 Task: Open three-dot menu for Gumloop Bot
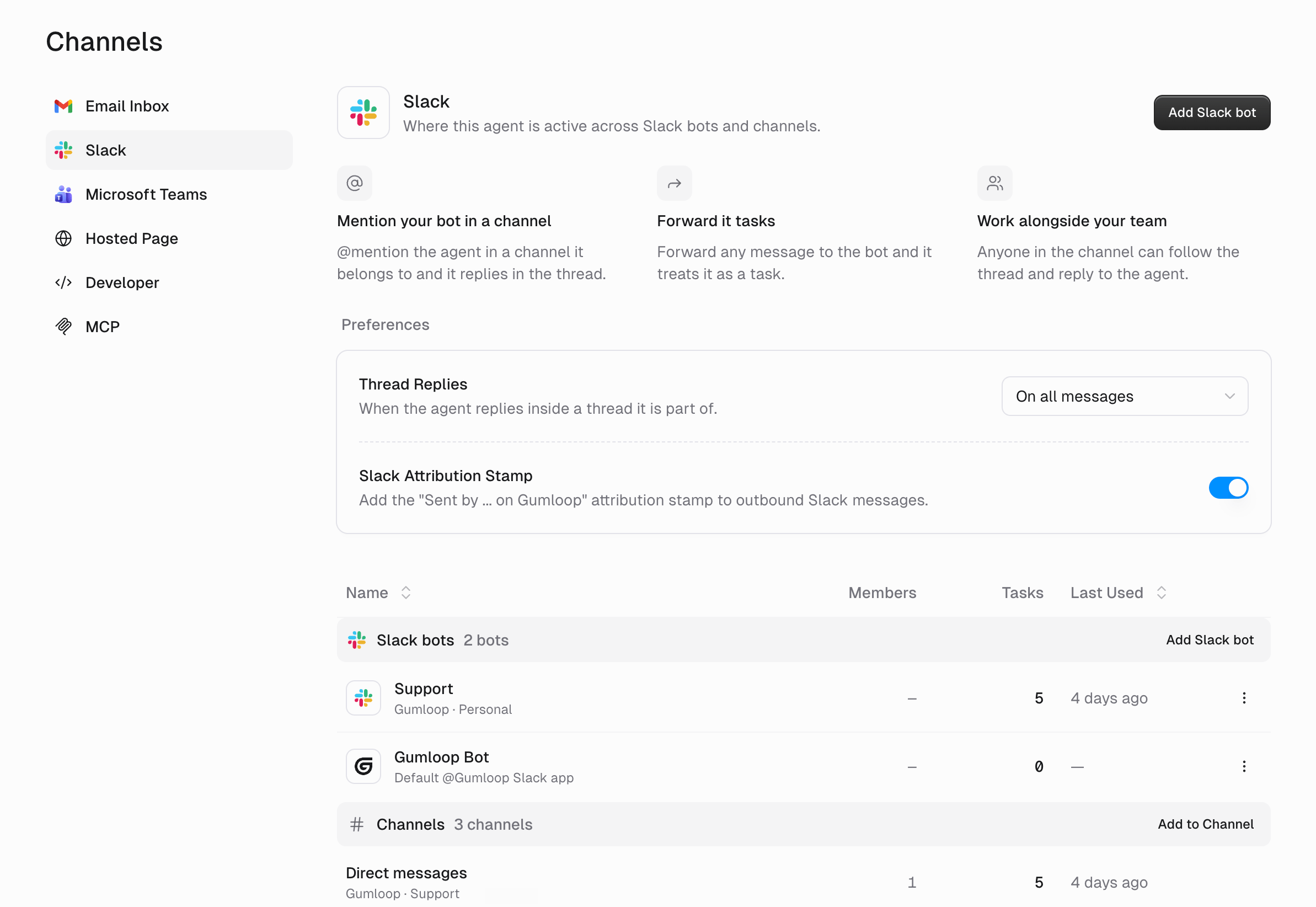pos(1244,766)
